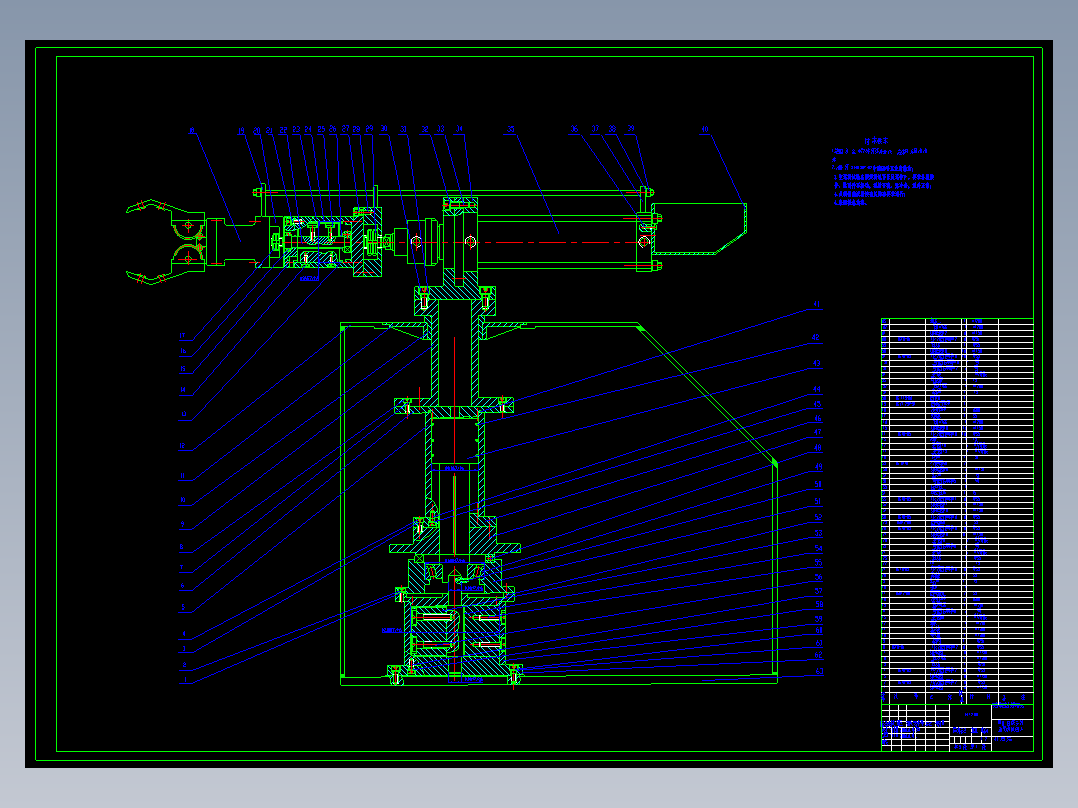Select part callout number 12
This screenshot has height=808, width=1078.
pos(182,446)
